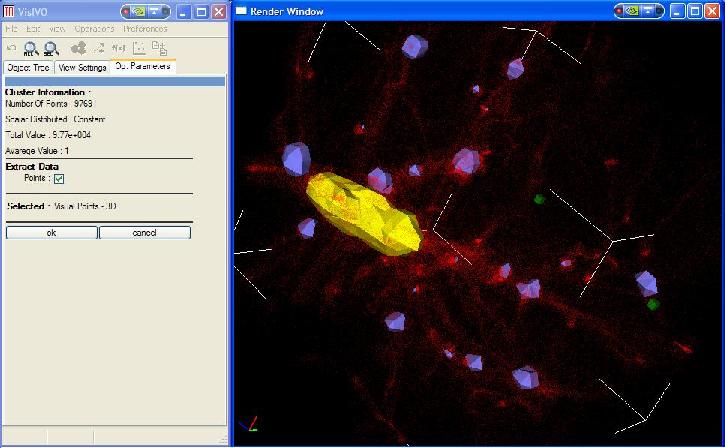725x448 pixels.
Task: Open the File menu
Action: (x=12, y=29)
